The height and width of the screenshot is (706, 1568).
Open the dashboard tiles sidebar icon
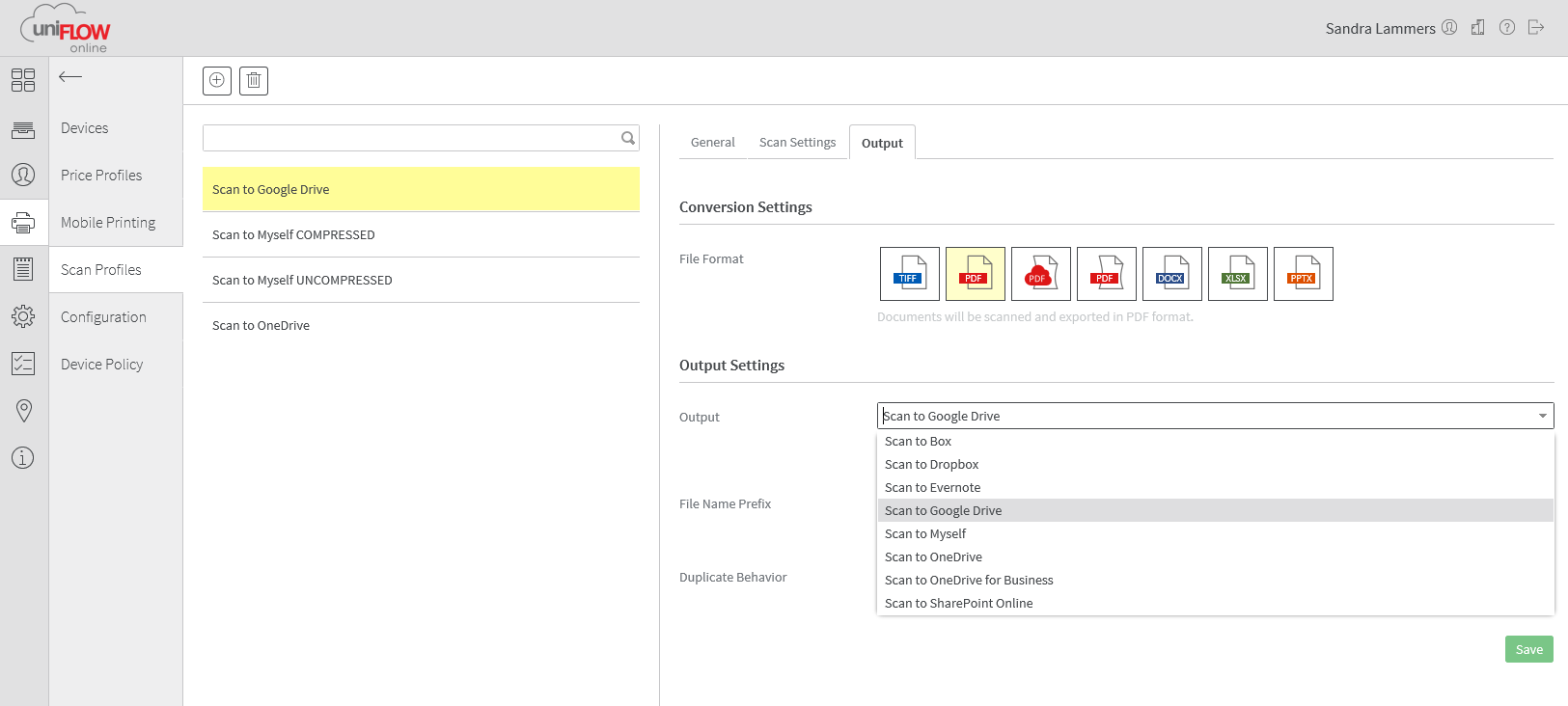tap(23, 80)
